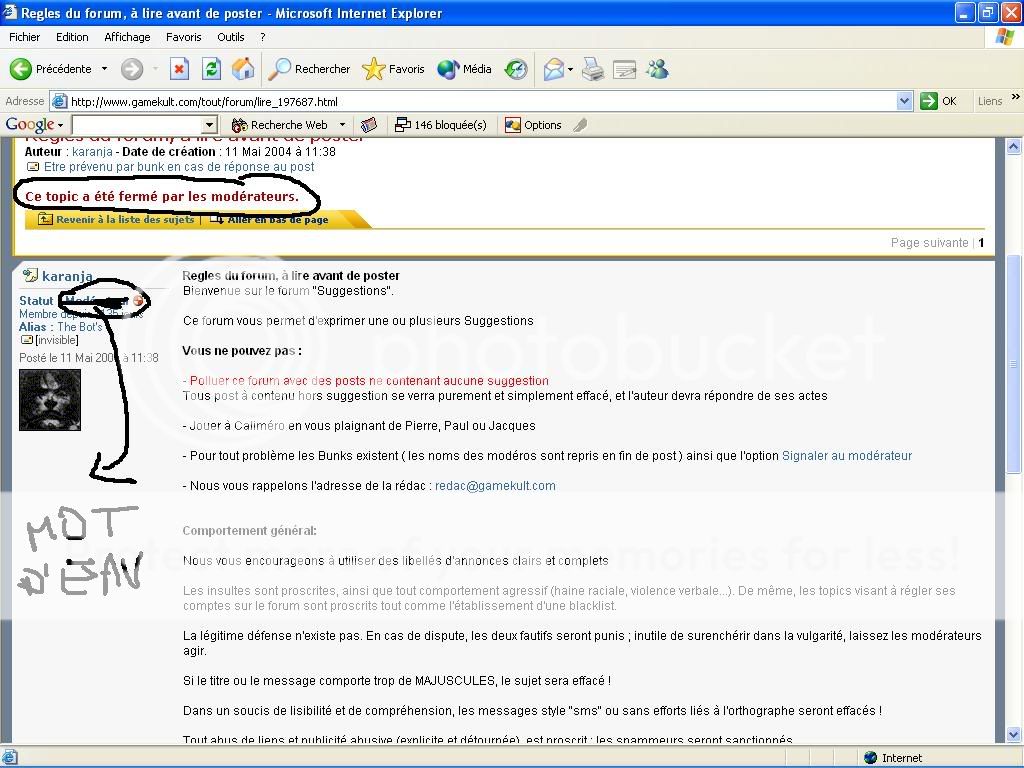This screenshot has width=1024, height=768.
Task: Open the address bar dropdown arrow
Action: tap(904, 101)
